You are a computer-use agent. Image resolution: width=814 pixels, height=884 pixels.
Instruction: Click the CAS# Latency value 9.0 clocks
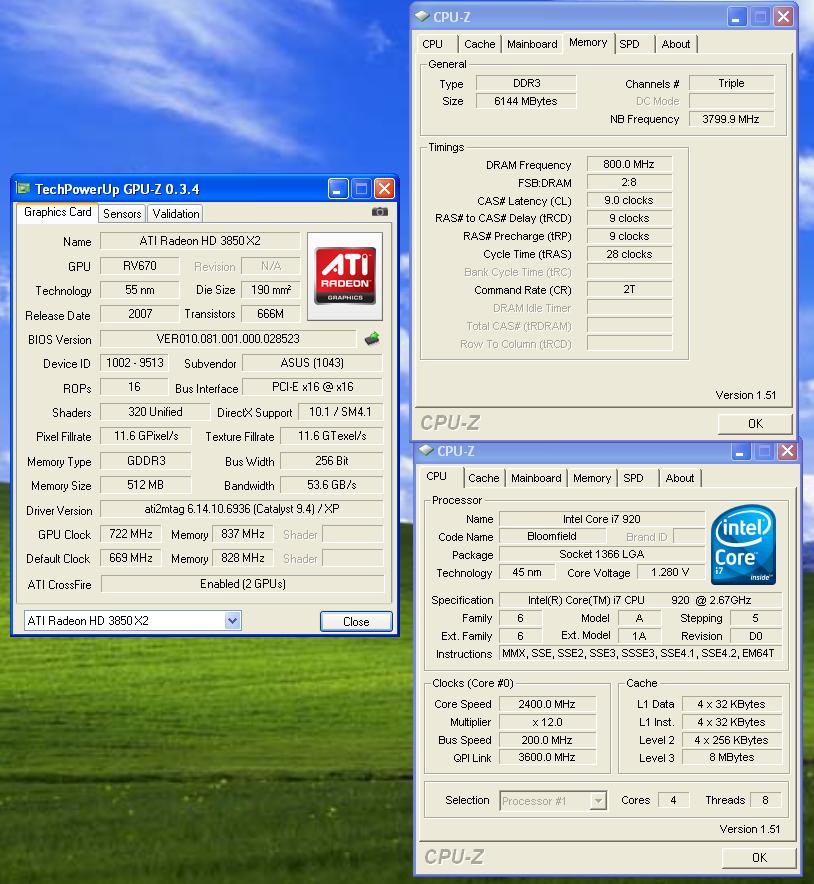pos(629,200)
